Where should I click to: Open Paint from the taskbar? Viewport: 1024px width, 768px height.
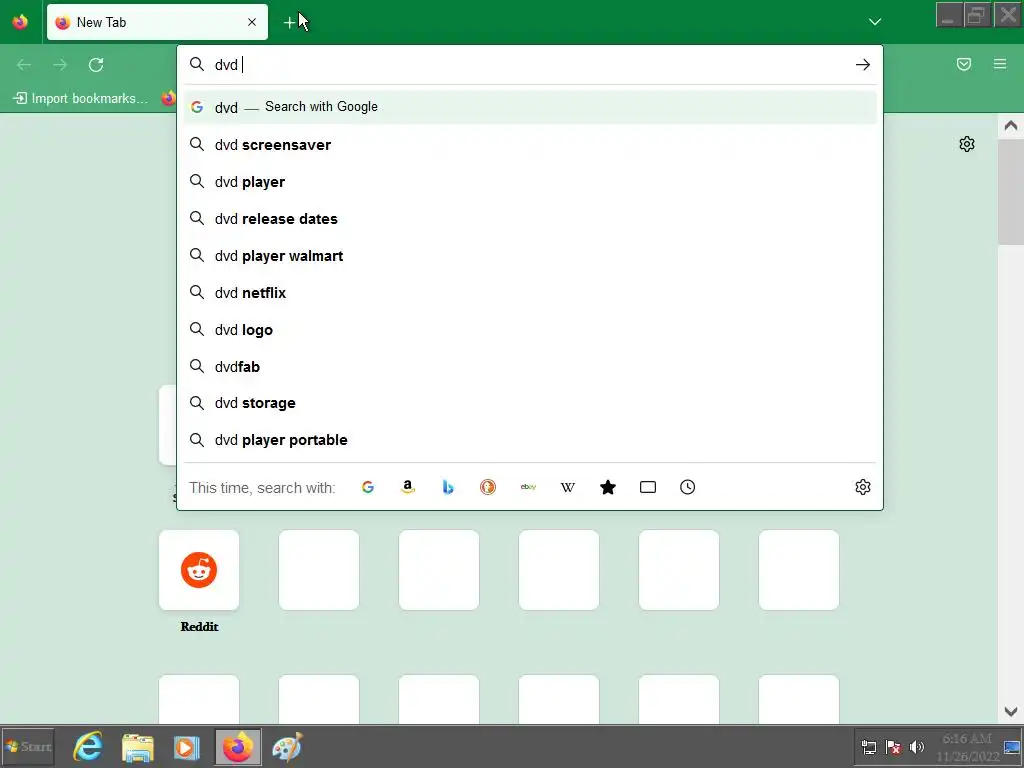tap(287, 746)
